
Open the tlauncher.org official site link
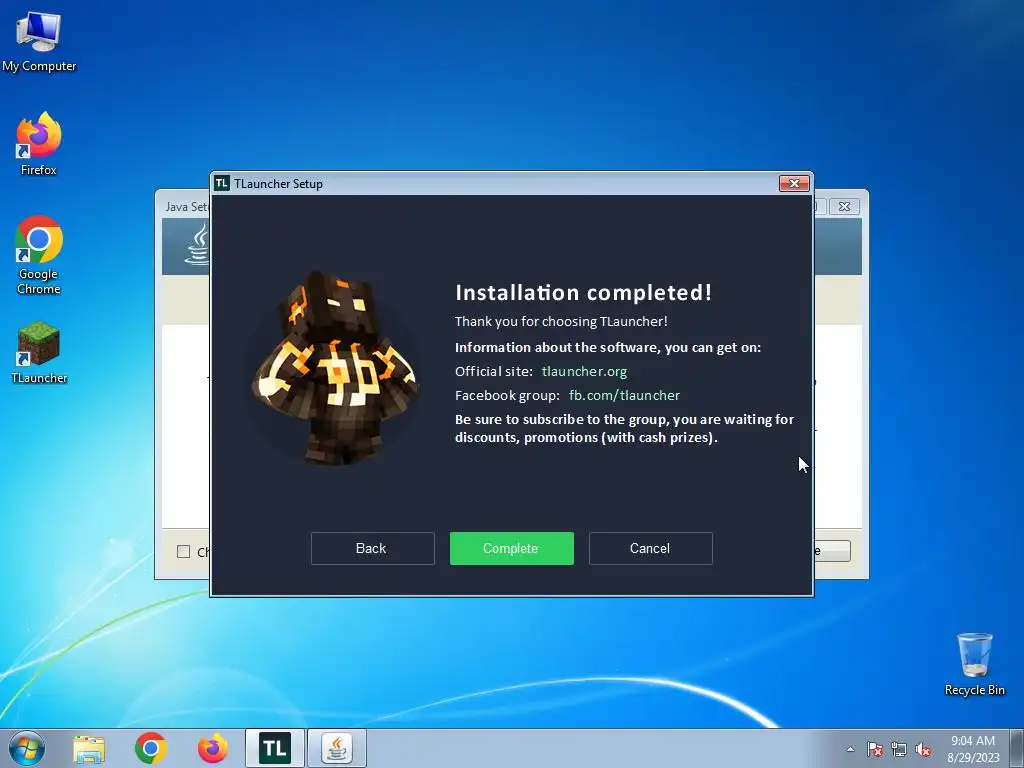(x=584, y=372)
